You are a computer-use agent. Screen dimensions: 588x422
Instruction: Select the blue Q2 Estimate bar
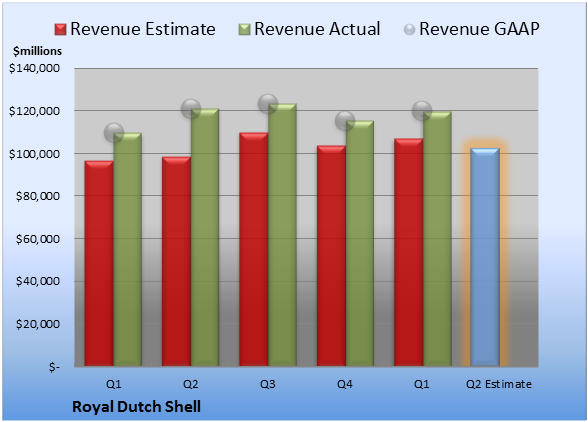pyautogui.click(x=485, y=257)
